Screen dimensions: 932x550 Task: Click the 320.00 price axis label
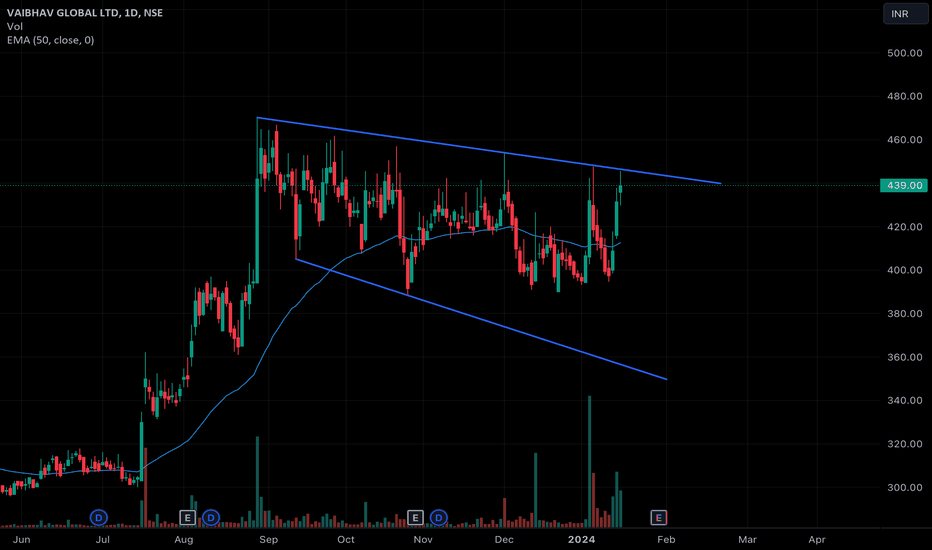(x=905, y=444)
